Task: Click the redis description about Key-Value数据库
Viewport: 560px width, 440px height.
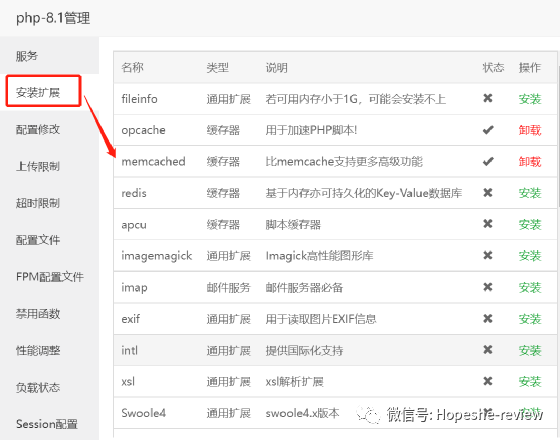Action: (x=364, y=193)
